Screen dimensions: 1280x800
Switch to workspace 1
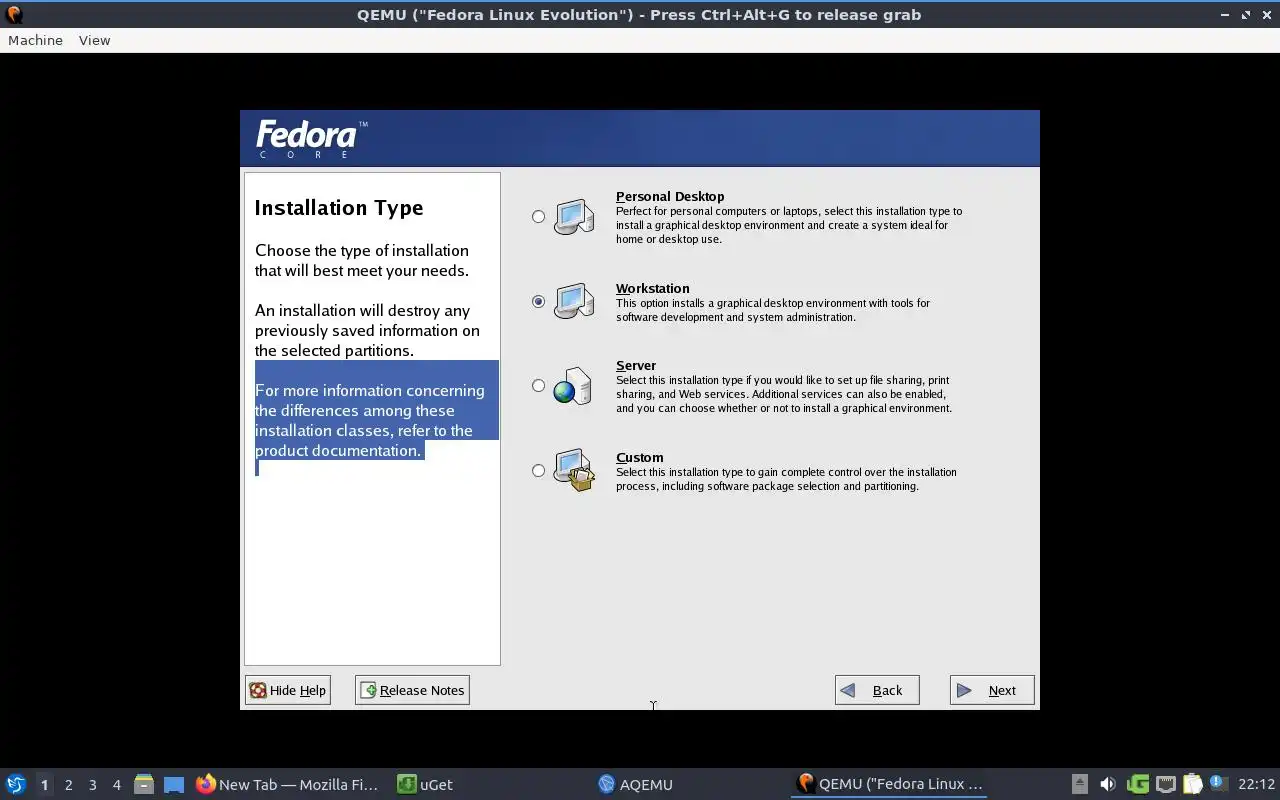44,784
